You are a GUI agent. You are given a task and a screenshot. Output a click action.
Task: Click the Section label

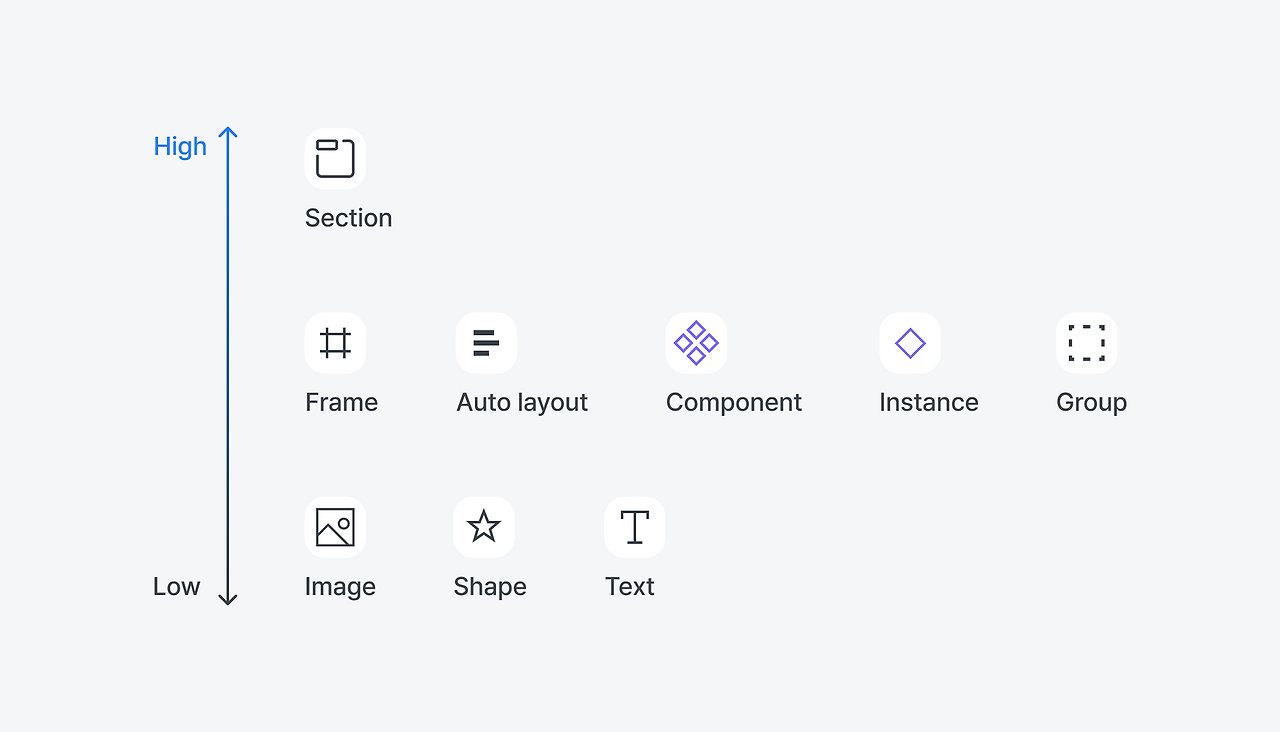pos(348,218)
